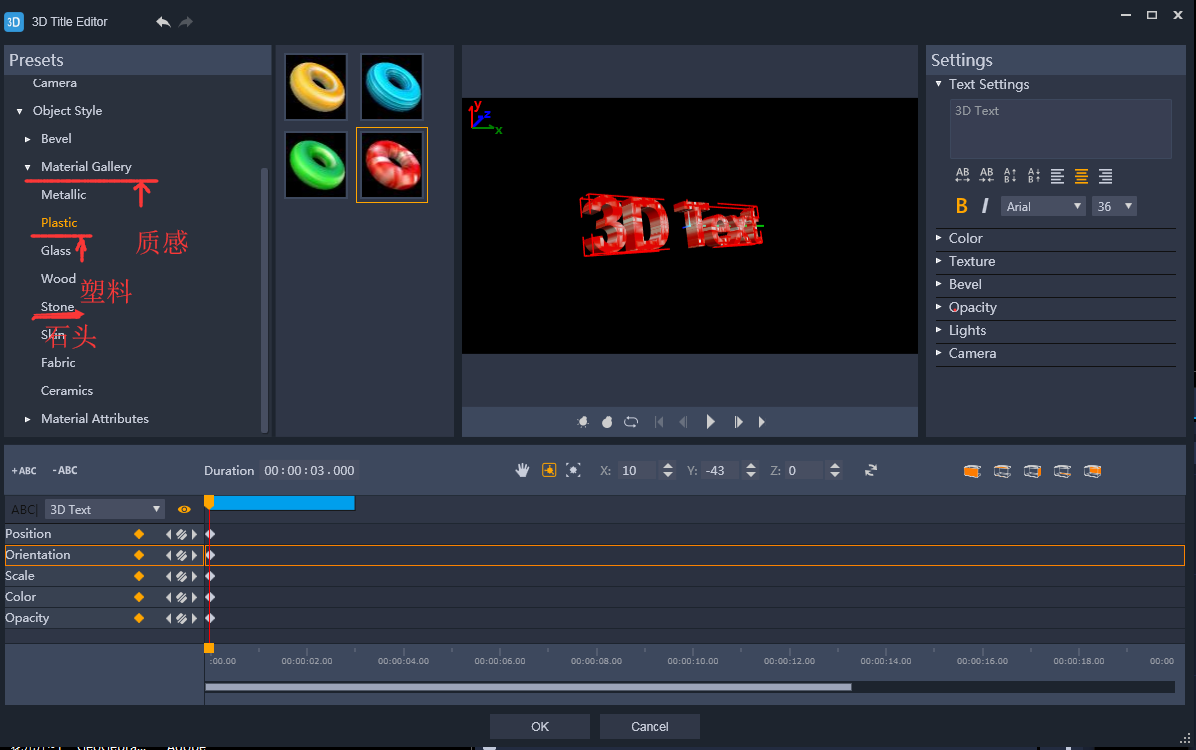Click the increase character spacing icon
1196x750 pixels.
tap(962, 176)
